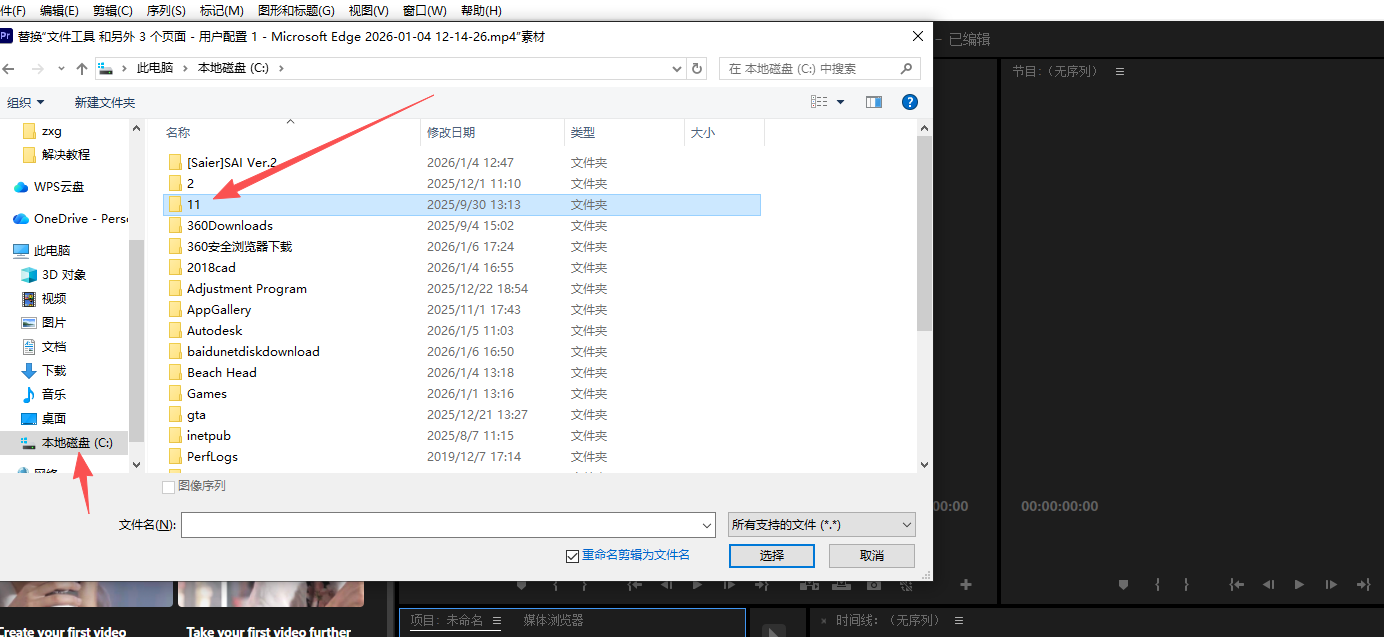The height and width of the screenshot is (637, 1384).
Task: Select the Mark In brace icon
Action: (1157, 585)
